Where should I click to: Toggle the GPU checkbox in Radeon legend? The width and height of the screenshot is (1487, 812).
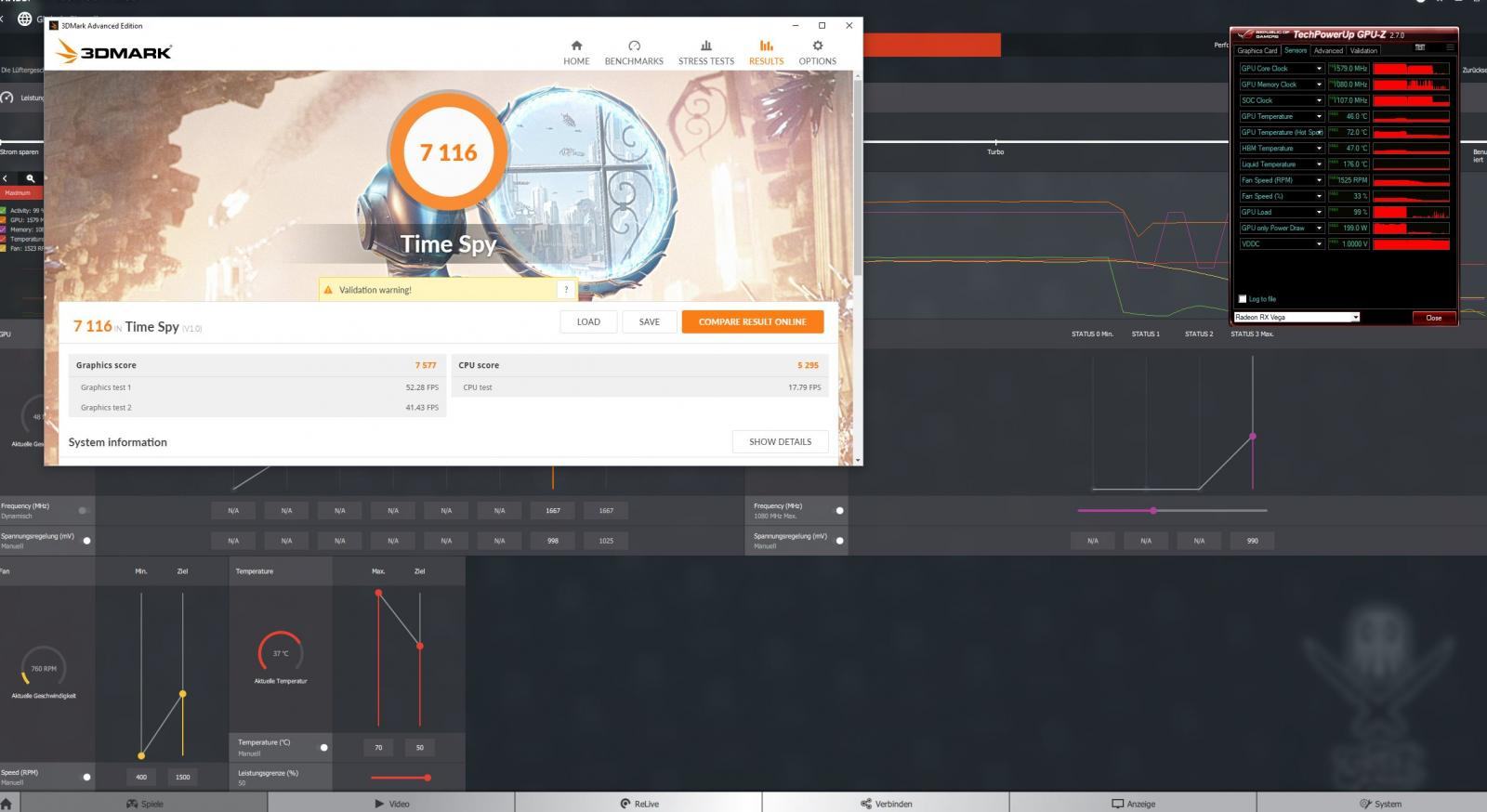[4, 220]
